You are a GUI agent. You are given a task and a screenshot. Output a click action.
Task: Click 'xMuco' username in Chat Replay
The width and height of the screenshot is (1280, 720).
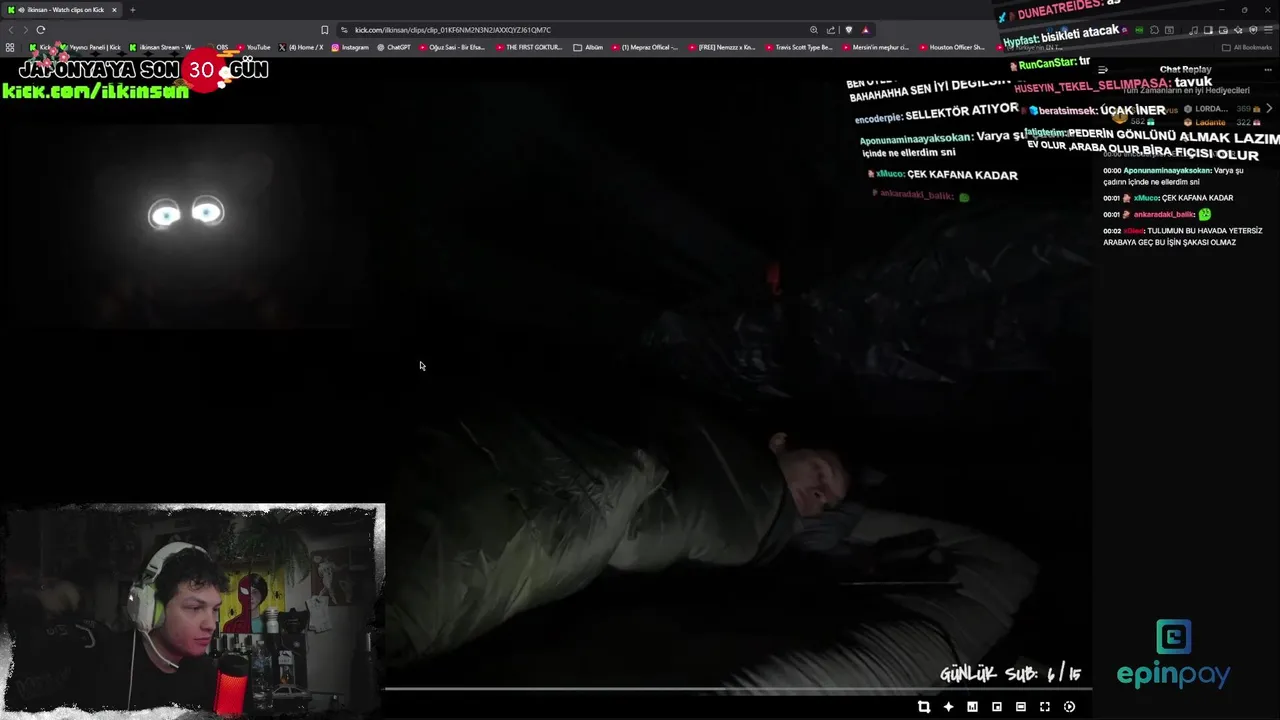1145,198
